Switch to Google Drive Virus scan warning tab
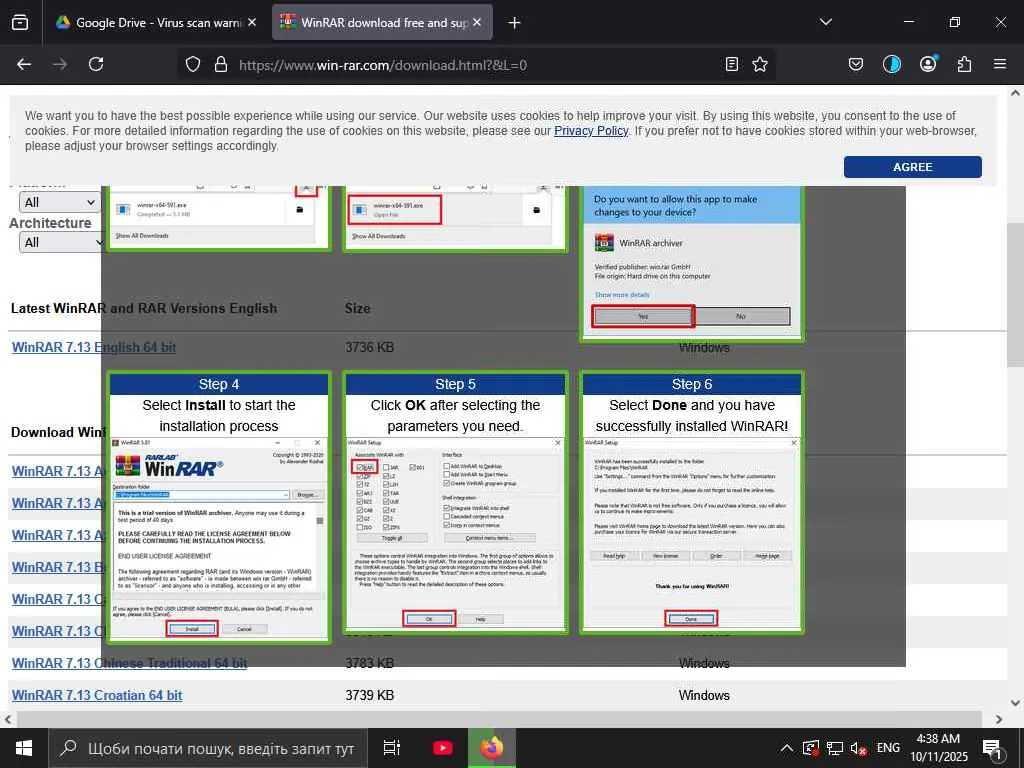This screenshot has width=1024, height=768. [x=156, y=22]
